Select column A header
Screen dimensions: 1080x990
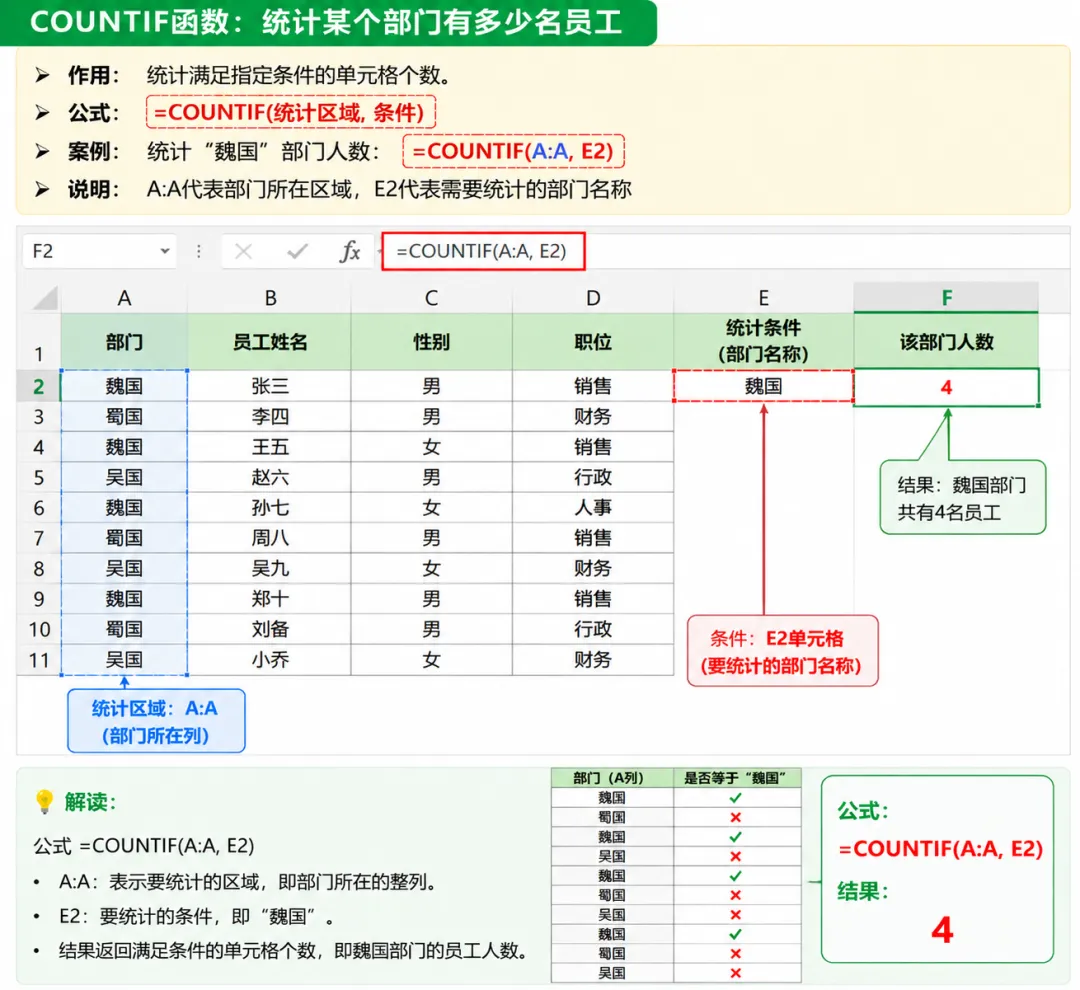[124, 298]
